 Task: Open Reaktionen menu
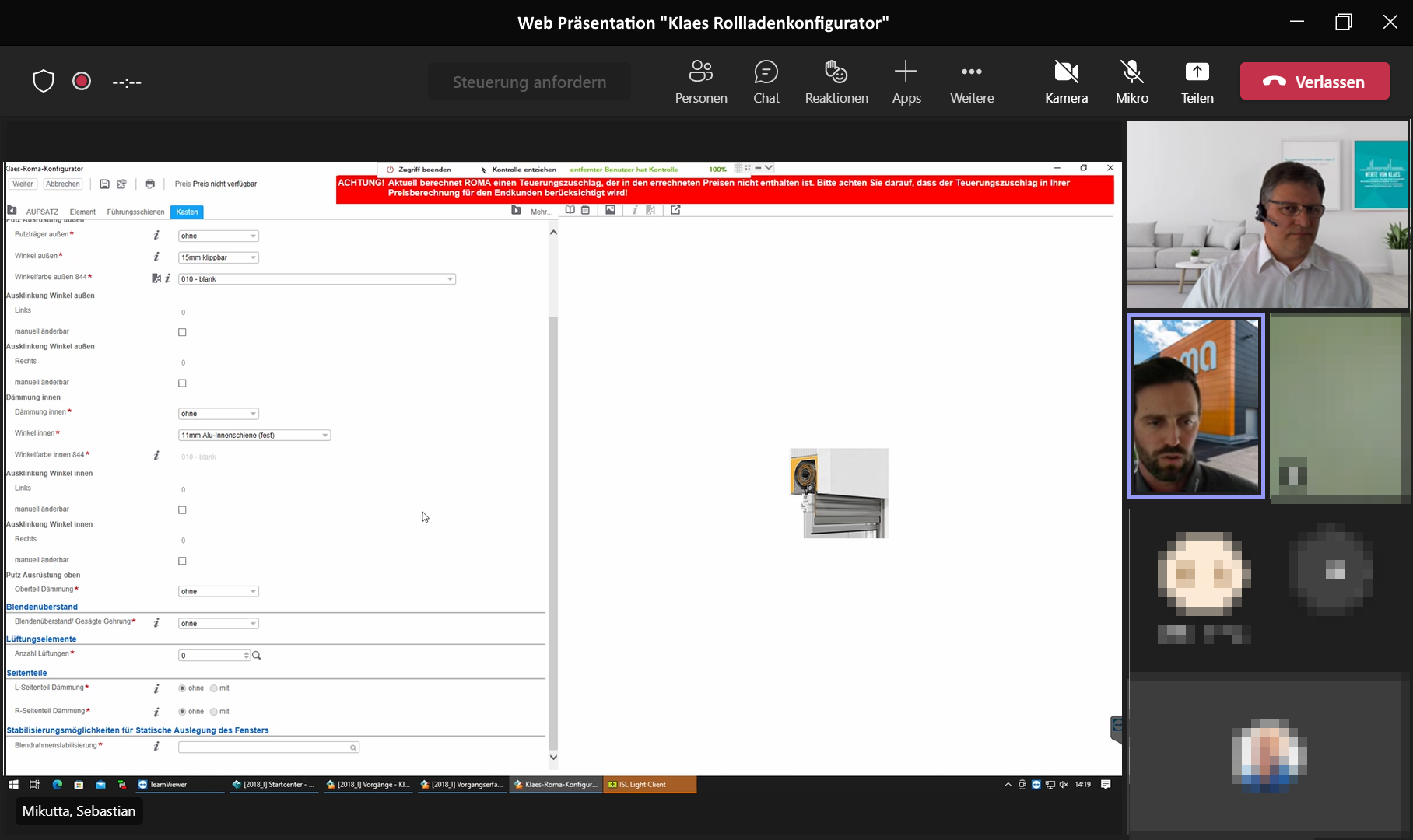pos(836,82)
